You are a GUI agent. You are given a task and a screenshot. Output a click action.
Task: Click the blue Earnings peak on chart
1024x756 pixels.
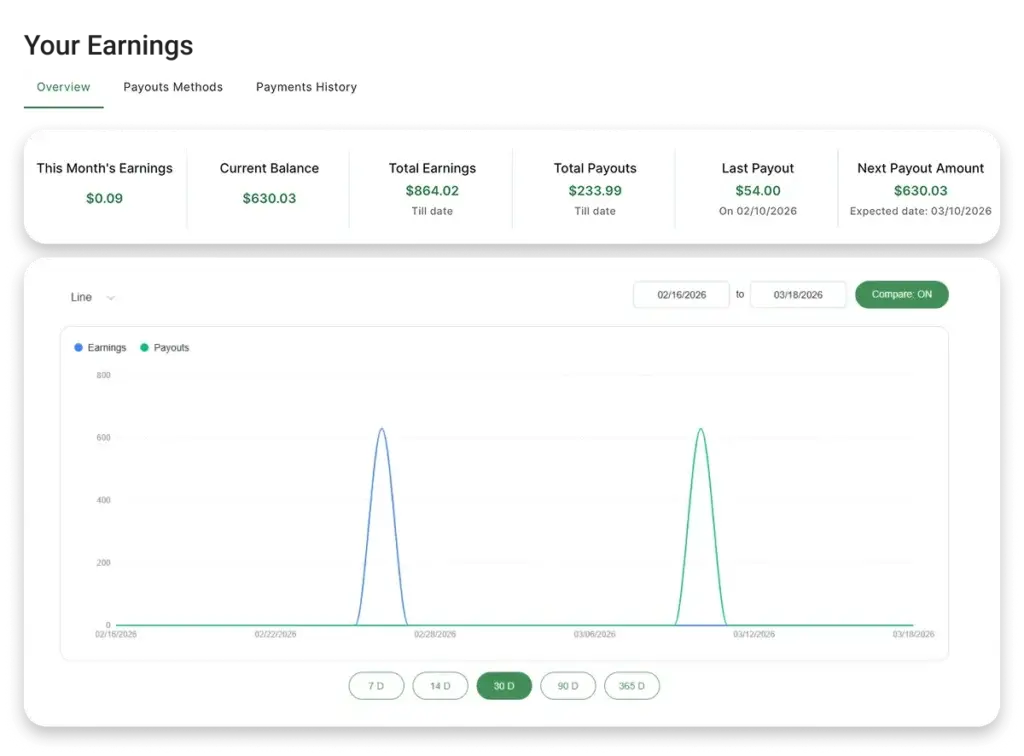point(381,430)
